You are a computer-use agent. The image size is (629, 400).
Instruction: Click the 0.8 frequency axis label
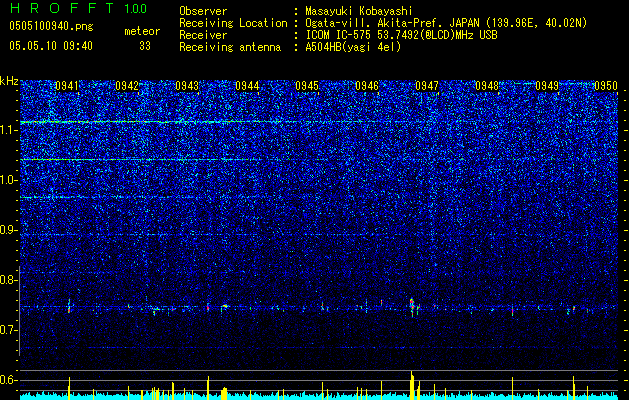[8, 280]
